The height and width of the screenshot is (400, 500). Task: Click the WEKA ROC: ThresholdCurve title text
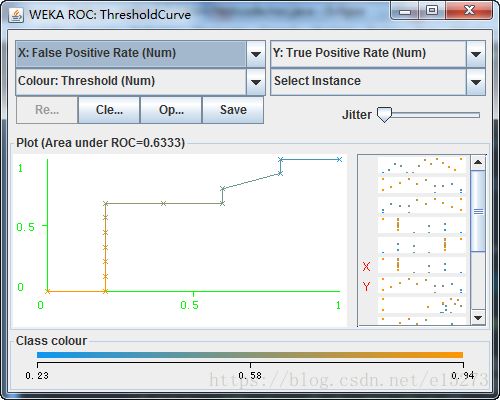click(x=110, y=15)
